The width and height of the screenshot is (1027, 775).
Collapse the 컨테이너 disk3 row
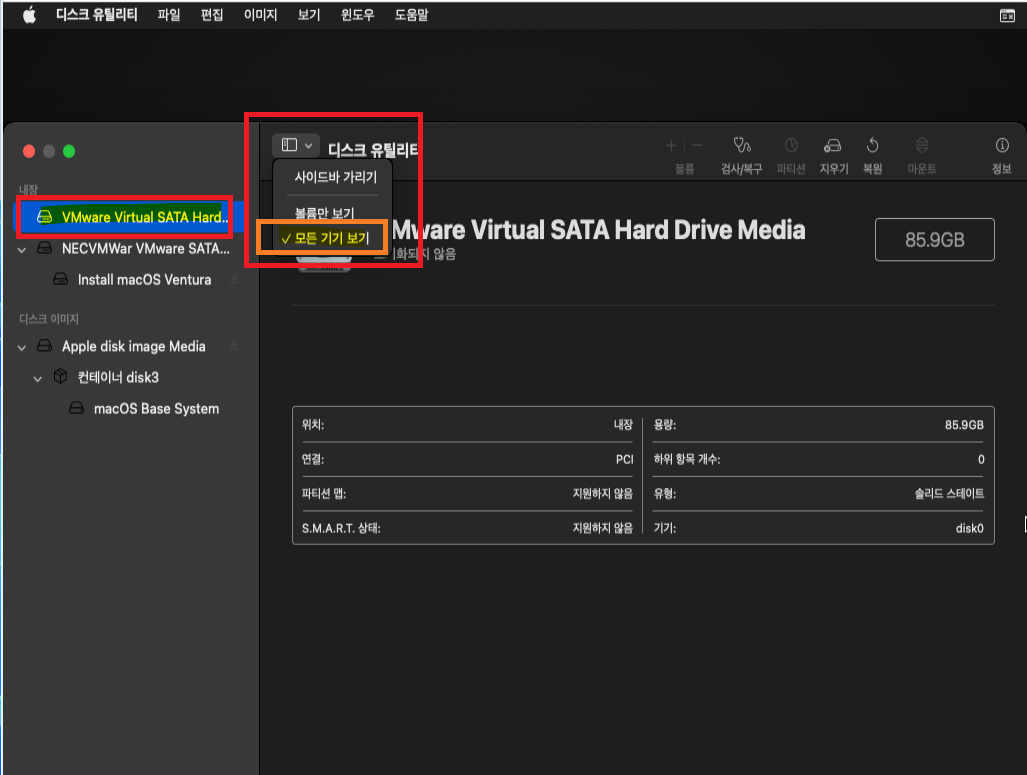pyautogui.click(x=38, y=379)
